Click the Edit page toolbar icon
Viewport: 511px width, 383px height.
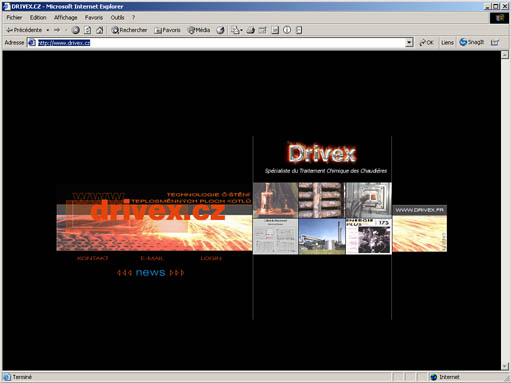(x=263, y=30)
